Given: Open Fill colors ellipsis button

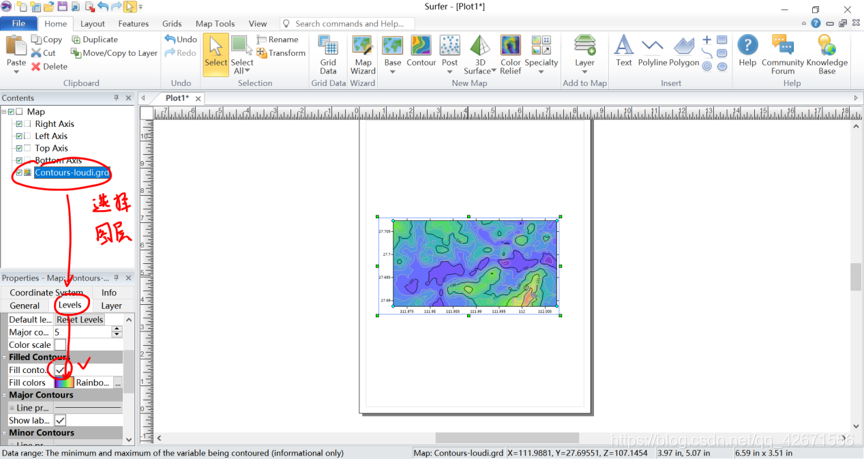Looking at the screenshot, I should click(117, 382).
